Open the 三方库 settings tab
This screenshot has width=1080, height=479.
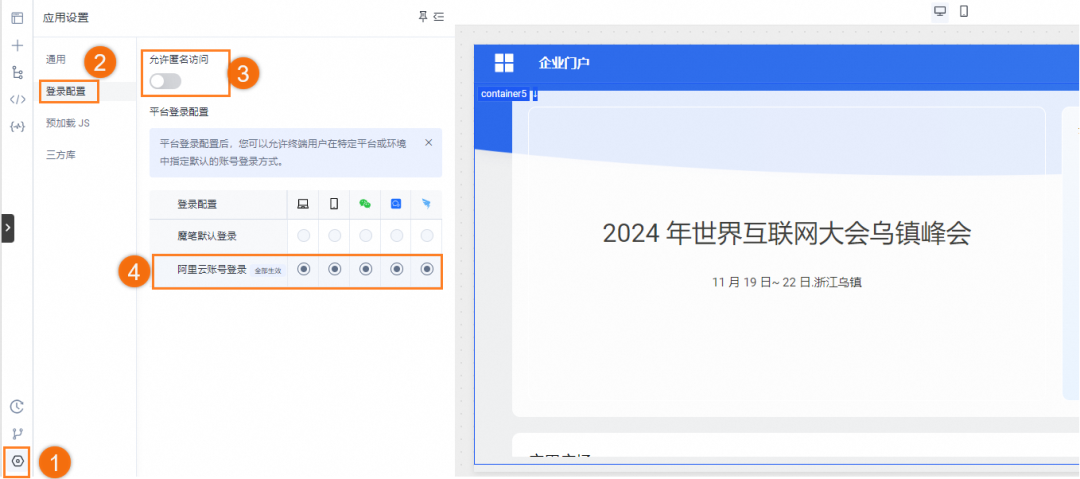61,155
